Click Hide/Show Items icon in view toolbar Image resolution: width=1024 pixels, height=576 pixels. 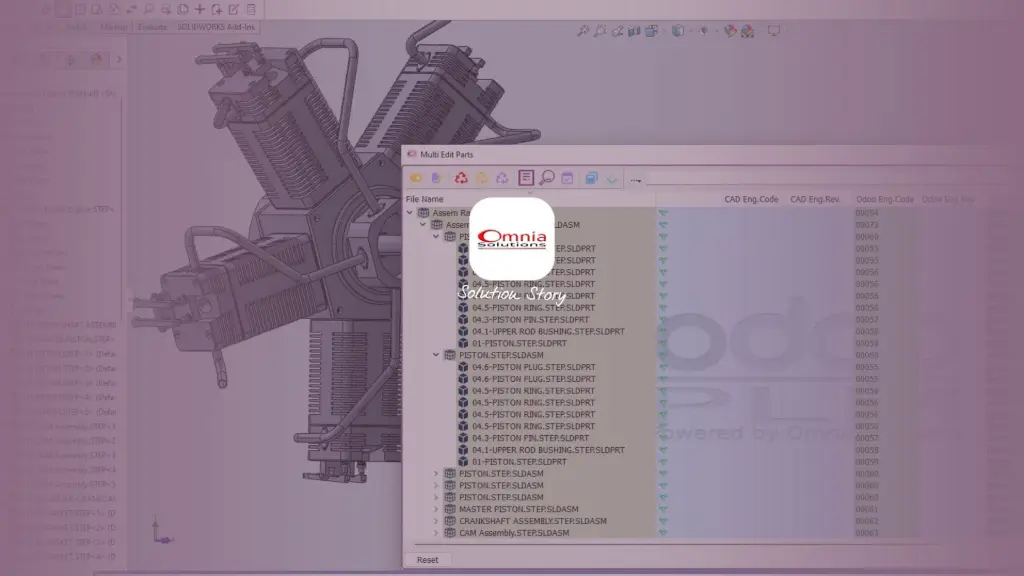pos(703,31)
